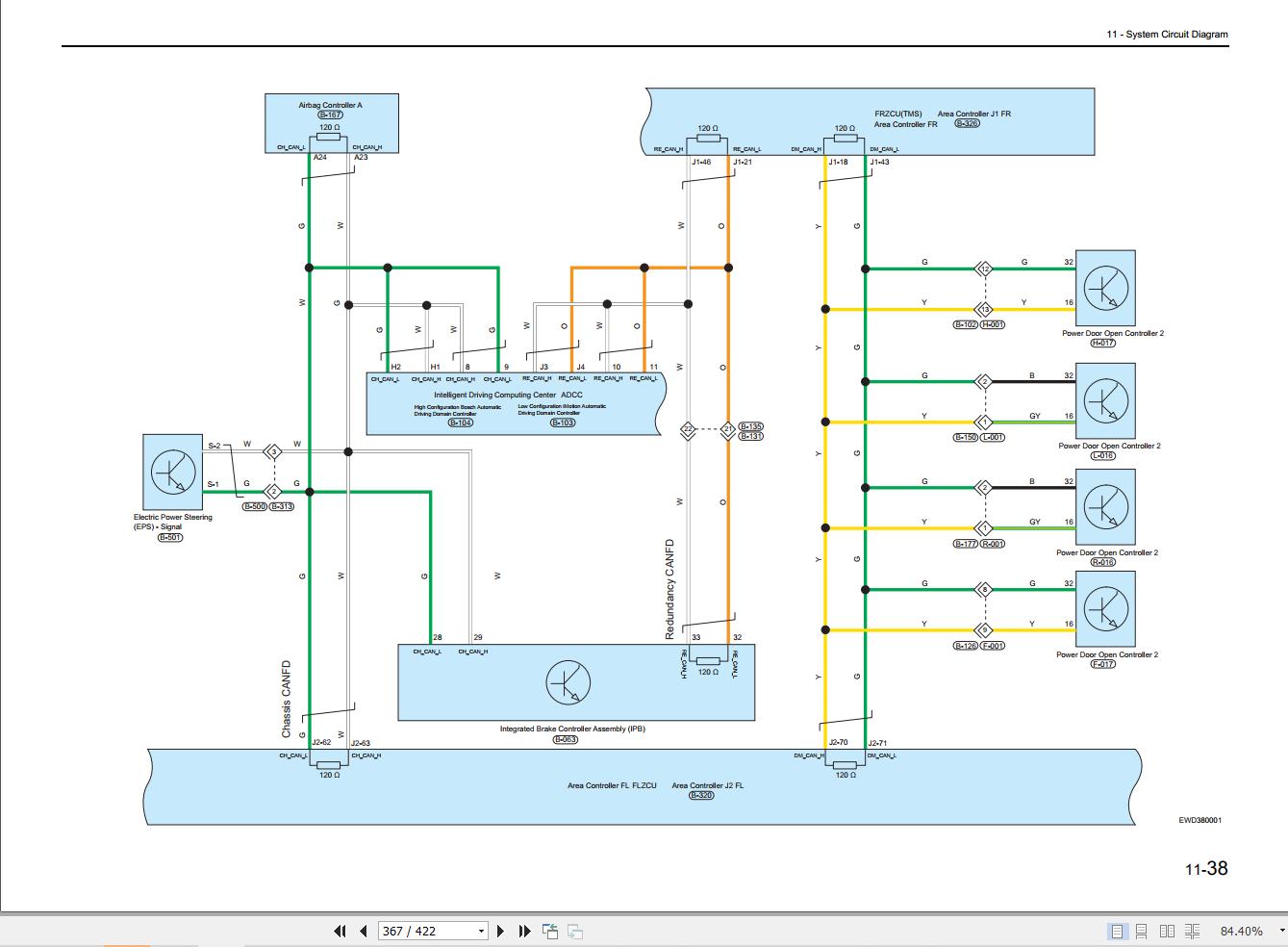
Task: Select the two-page side-by-side layout icon
Action: pyautogui.click(x=1169, y=932)
